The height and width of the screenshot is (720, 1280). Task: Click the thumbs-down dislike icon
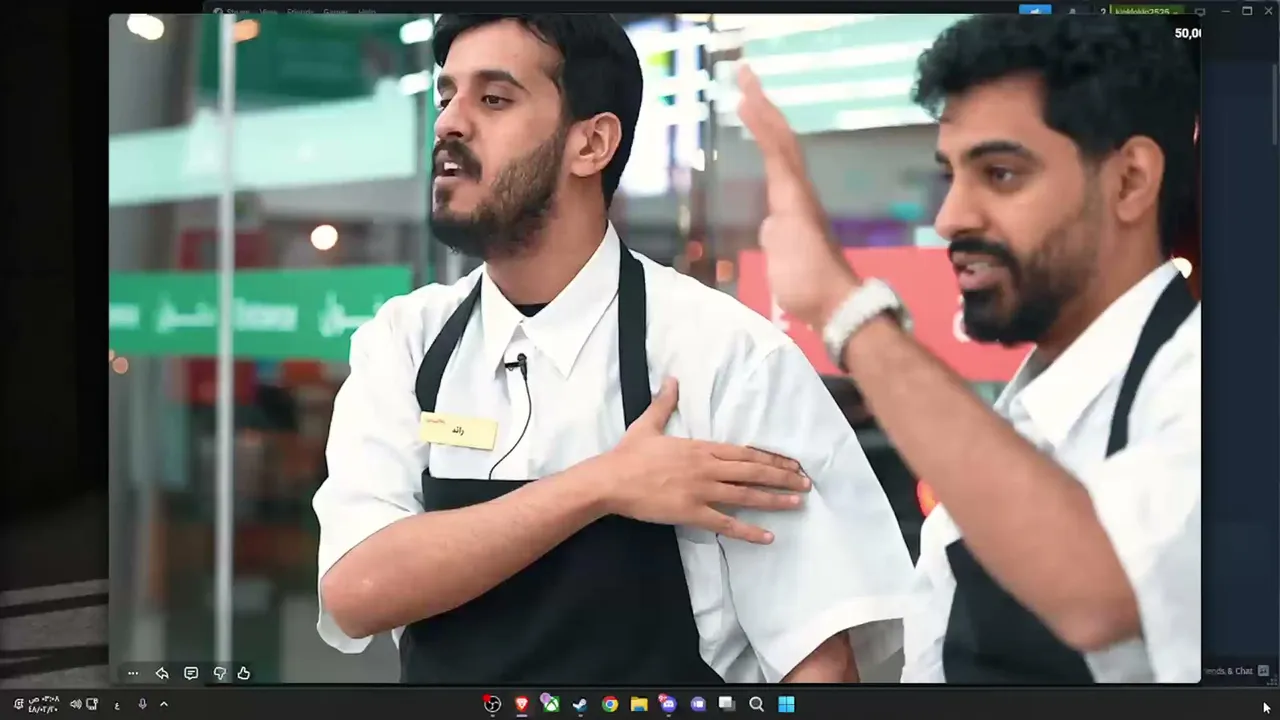coord(219,673)
